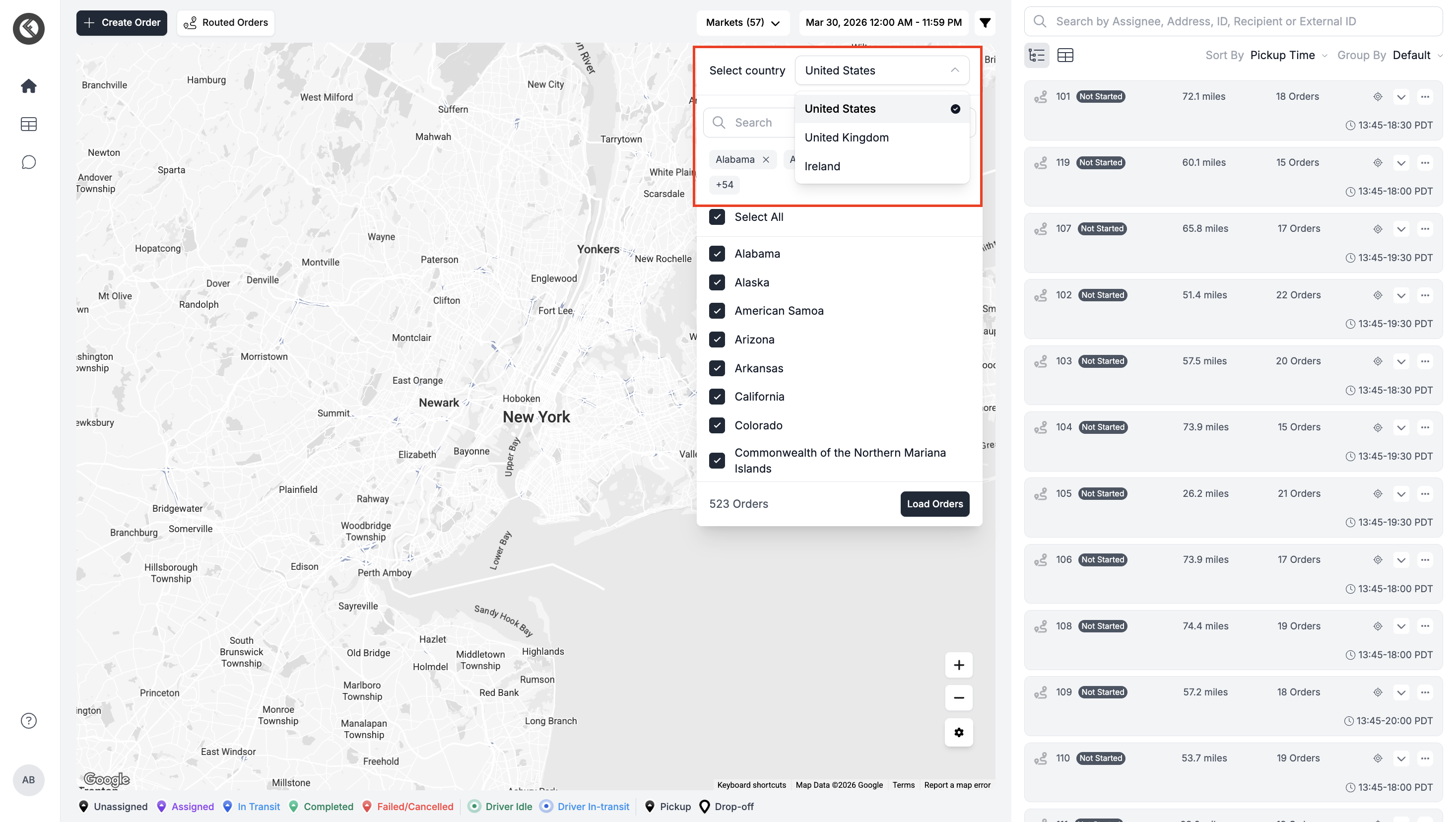The image size is (1456, 822).
Task: Open the three-dot menu for route 119
Action: click(1425, 163)
